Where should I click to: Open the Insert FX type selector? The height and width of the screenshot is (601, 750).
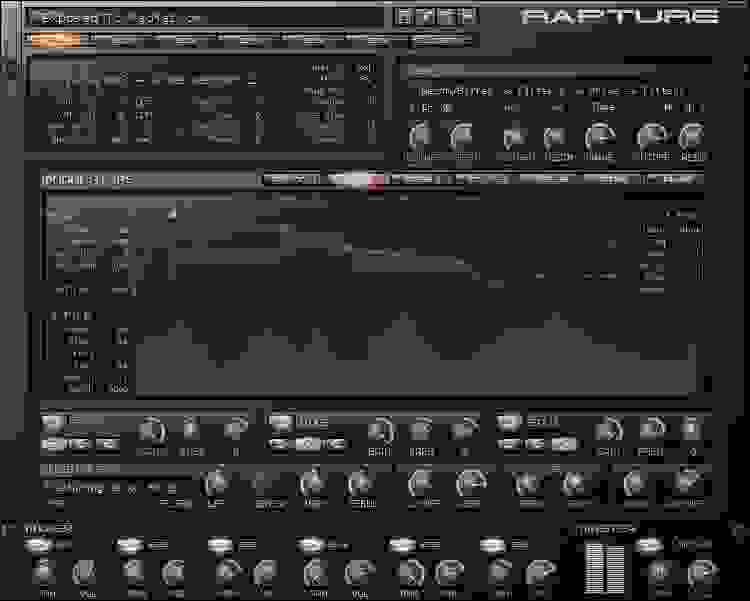click(112, 487)
